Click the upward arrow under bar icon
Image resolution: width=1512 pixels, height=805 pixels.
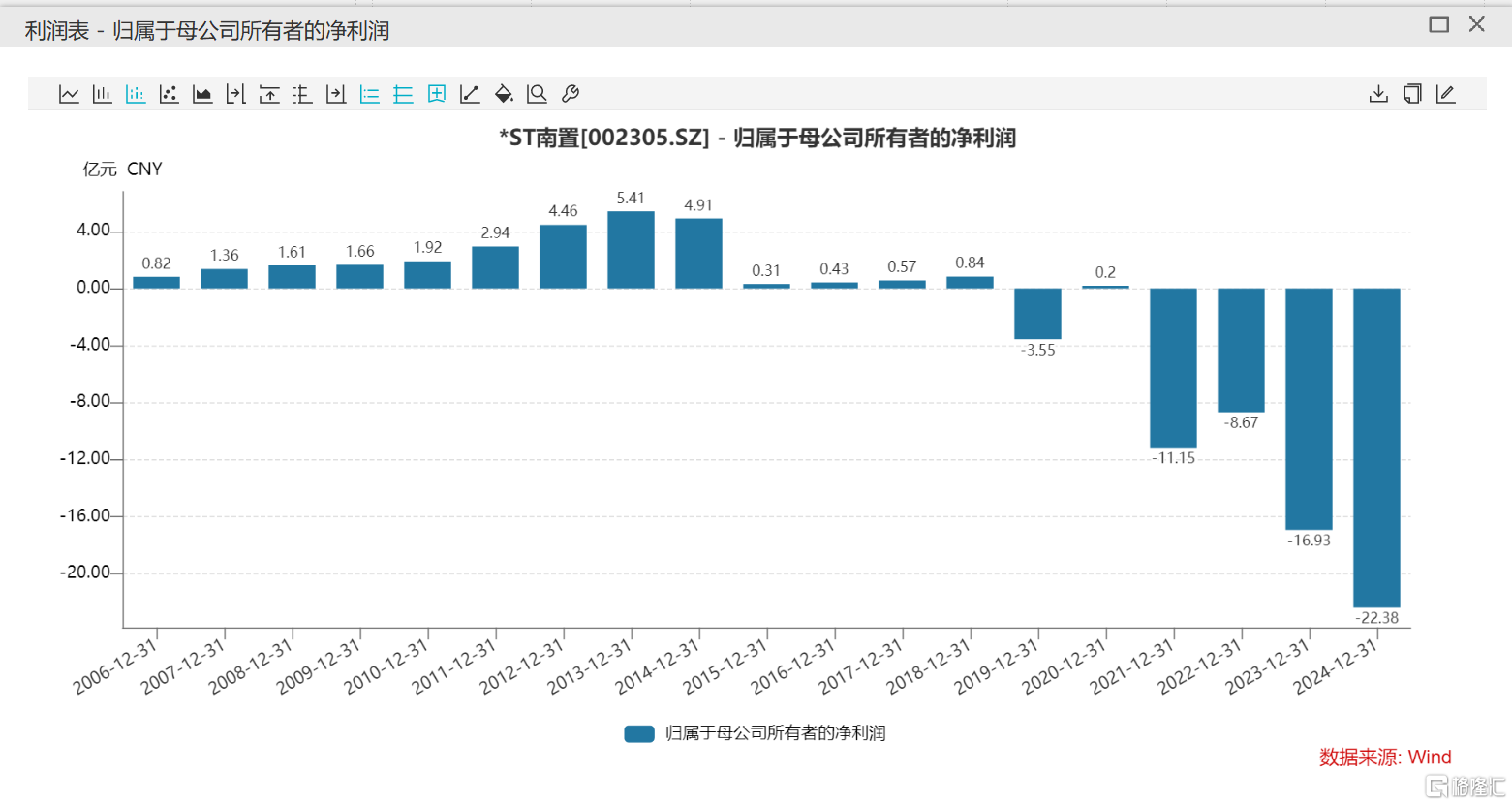click(269, 94)
